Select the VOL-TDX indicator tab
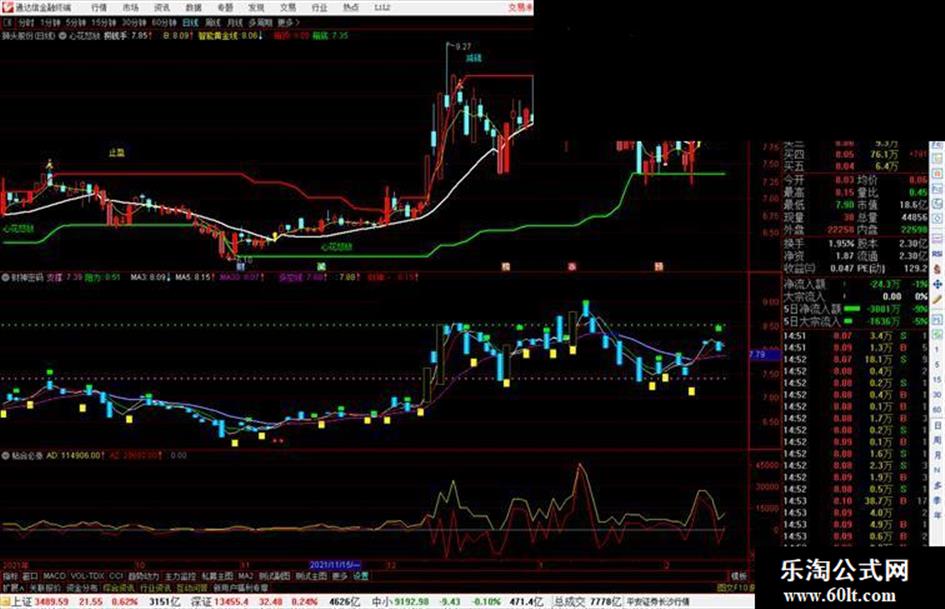945x609 pixels. [x=88, y=576]
